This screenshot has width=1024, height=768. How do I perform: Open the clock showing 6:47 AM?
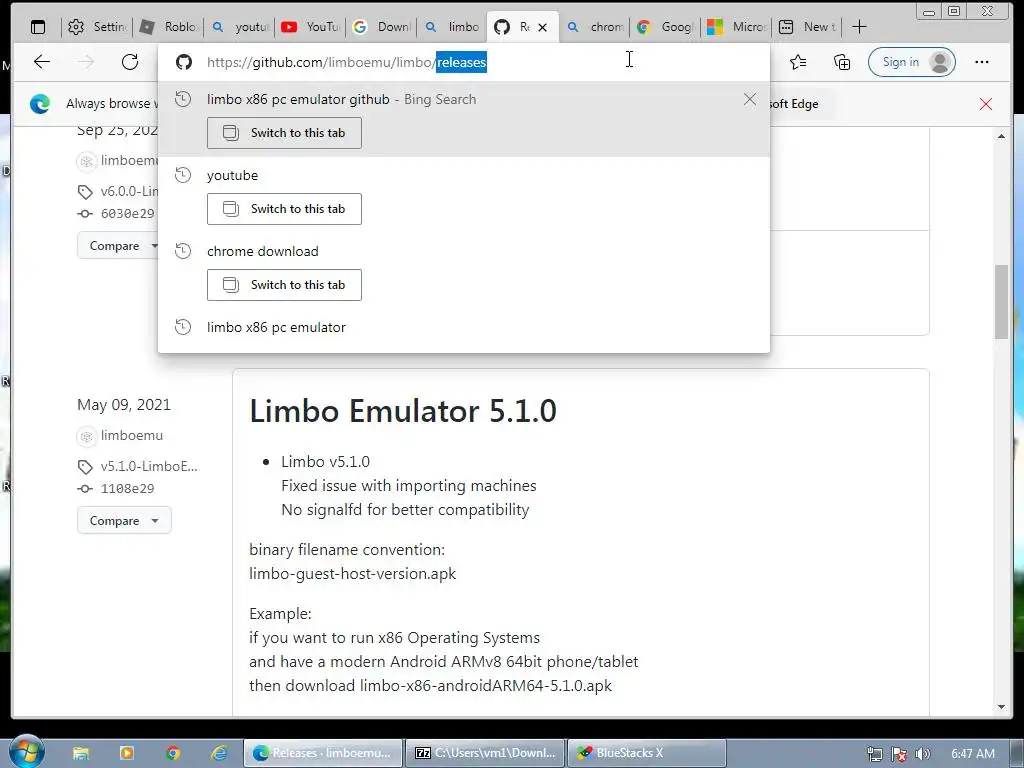(x=972, y=754)
